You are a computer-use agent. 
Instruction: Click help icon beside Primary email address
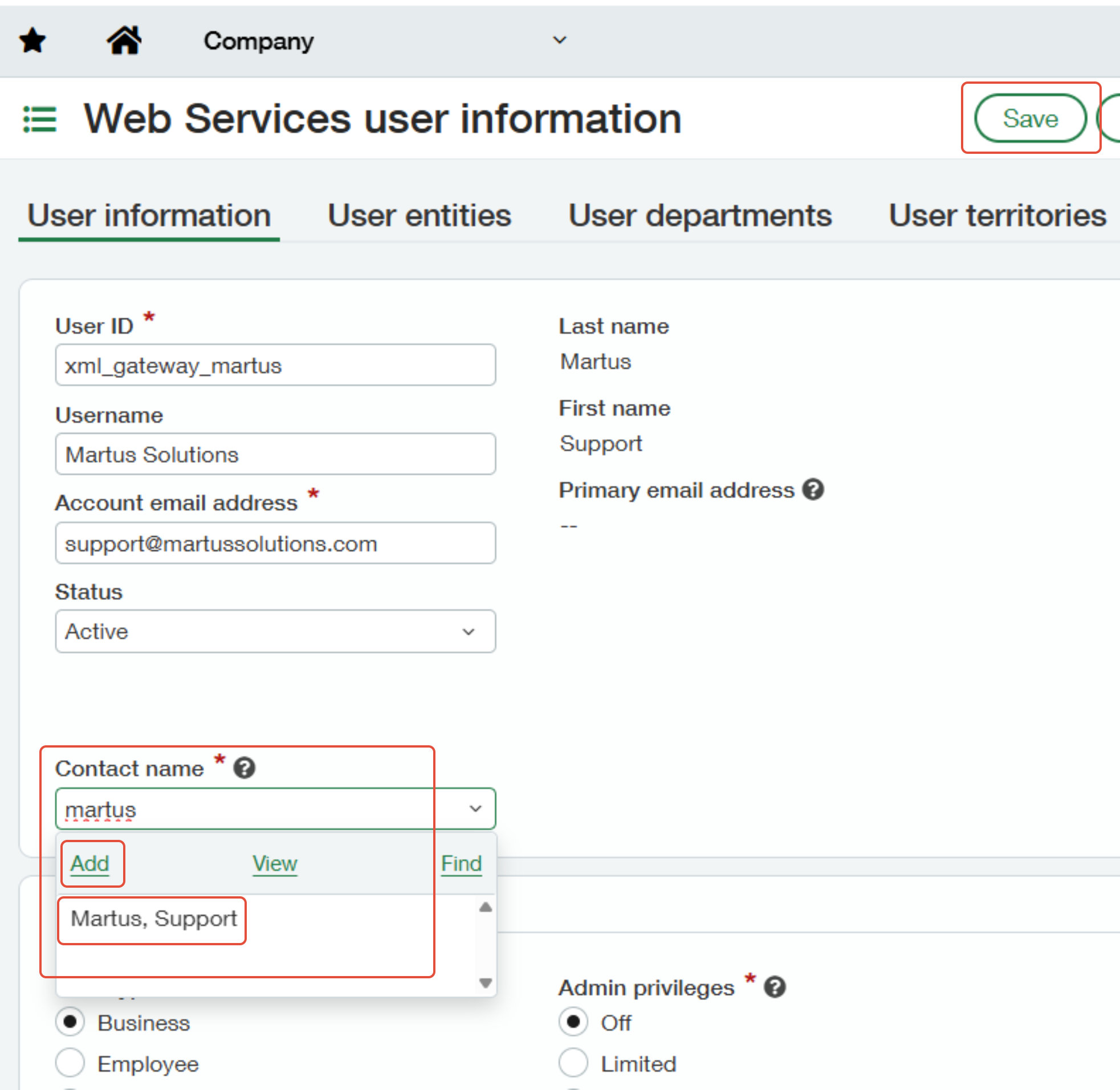click(x=813, y=490)
